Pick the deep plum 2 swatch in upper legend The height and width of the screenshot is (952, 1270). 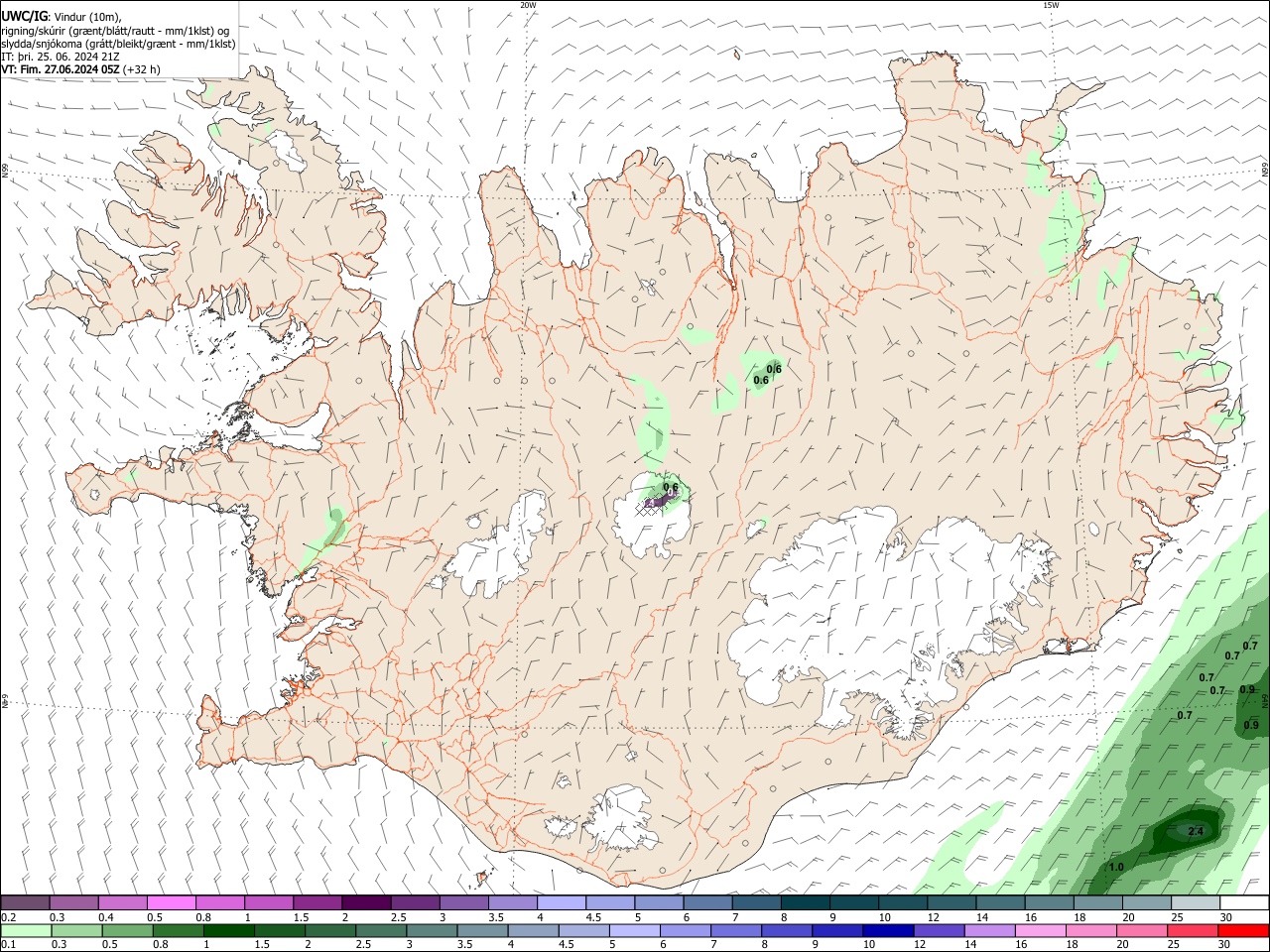click(x=366, y=902)
